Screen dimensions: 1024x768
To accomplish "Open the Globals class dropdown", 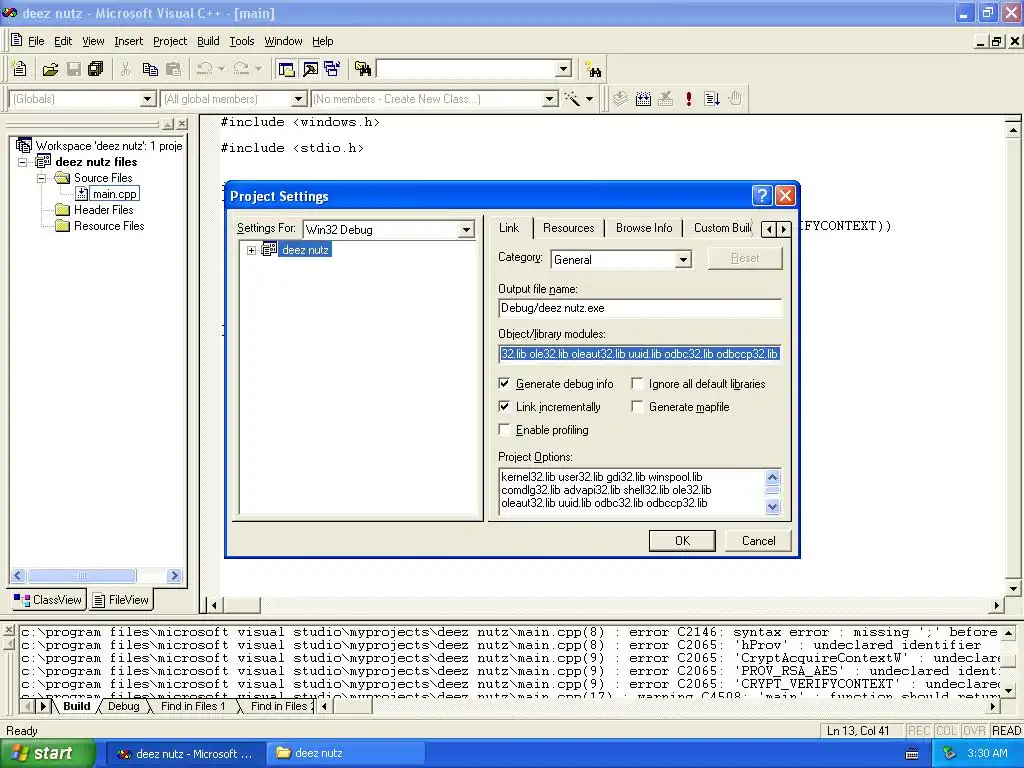I will (148, 99).
